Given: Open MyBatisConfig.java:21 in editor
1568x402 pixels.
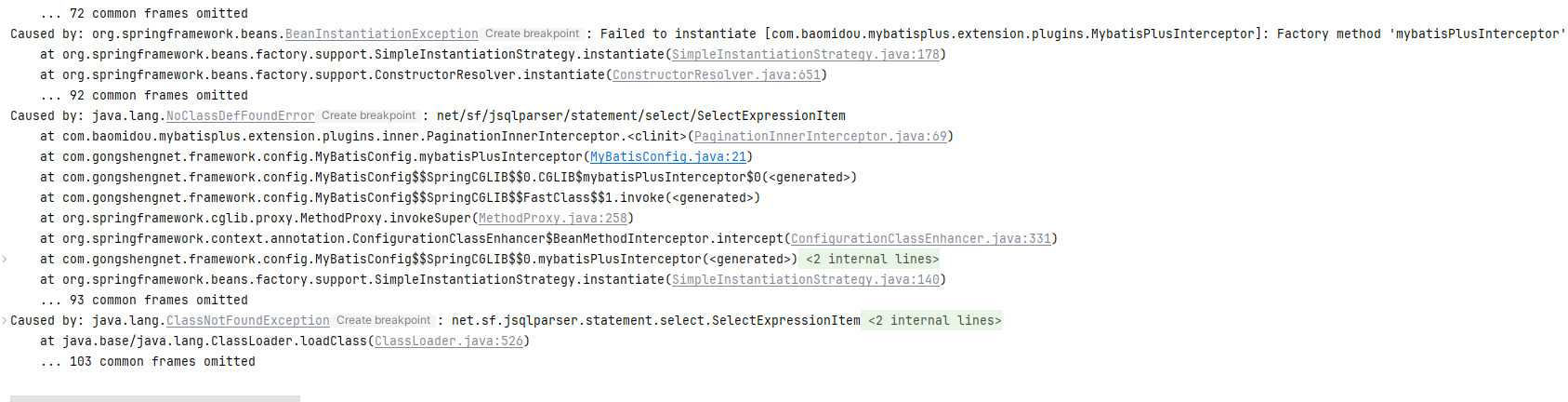Looking at the screenshot, I should (x=667, y=157).
